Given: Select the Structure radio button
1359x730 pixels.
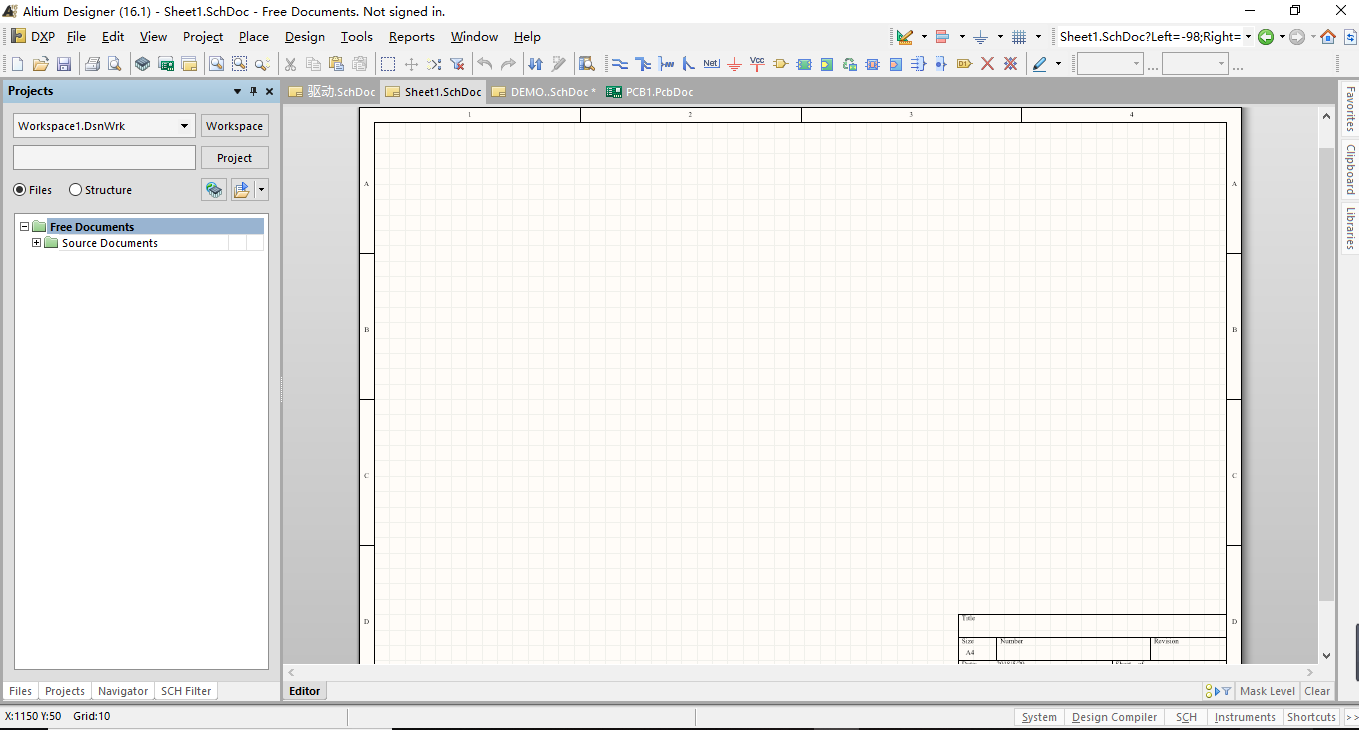Looking at the screenshot, I should click(x=76, y=190).
